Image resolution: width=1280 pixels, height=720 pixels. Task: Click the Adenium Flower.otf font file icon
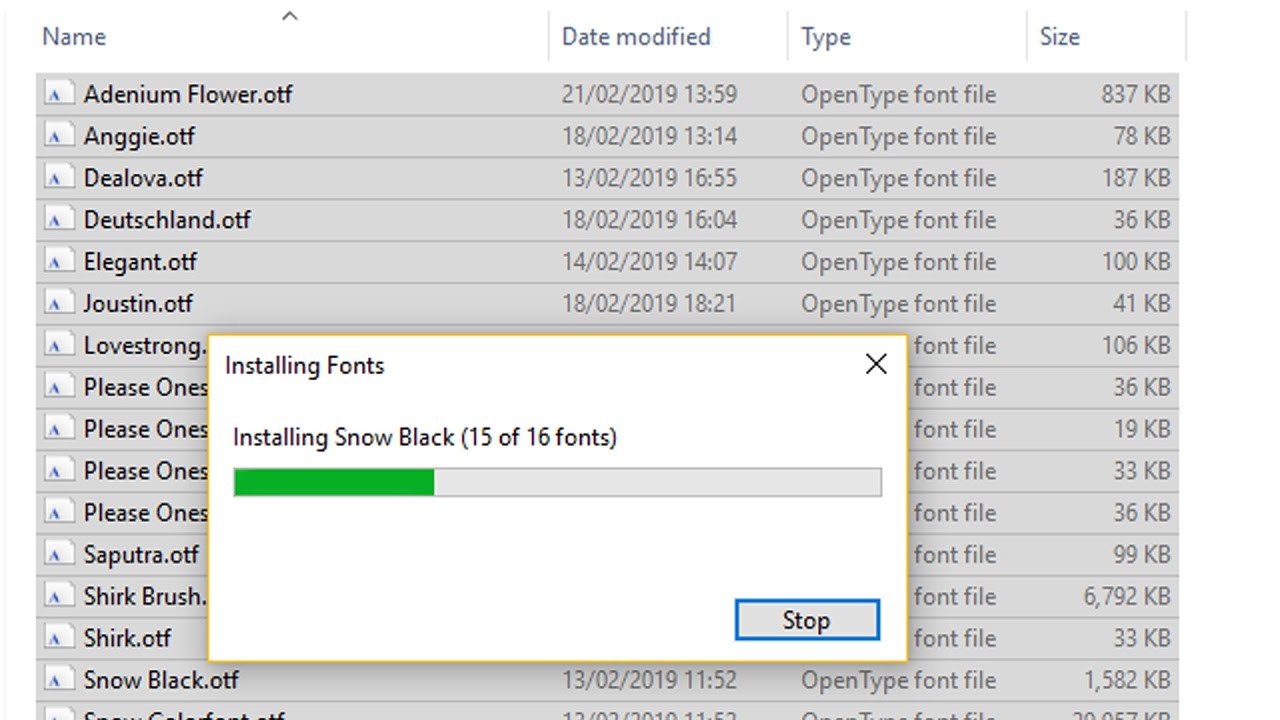point(59,95)
